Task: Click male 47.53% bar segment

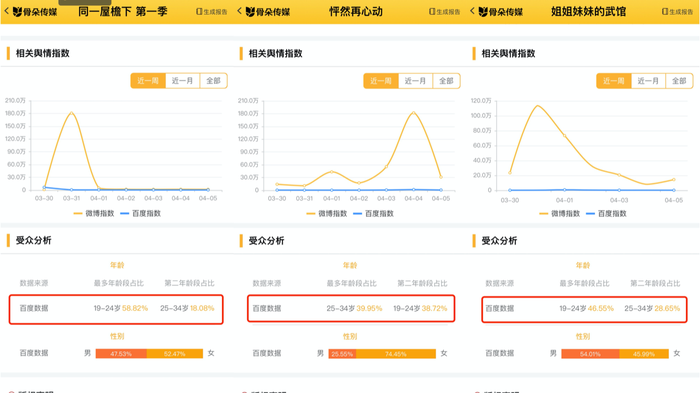Action: point(121,354)
